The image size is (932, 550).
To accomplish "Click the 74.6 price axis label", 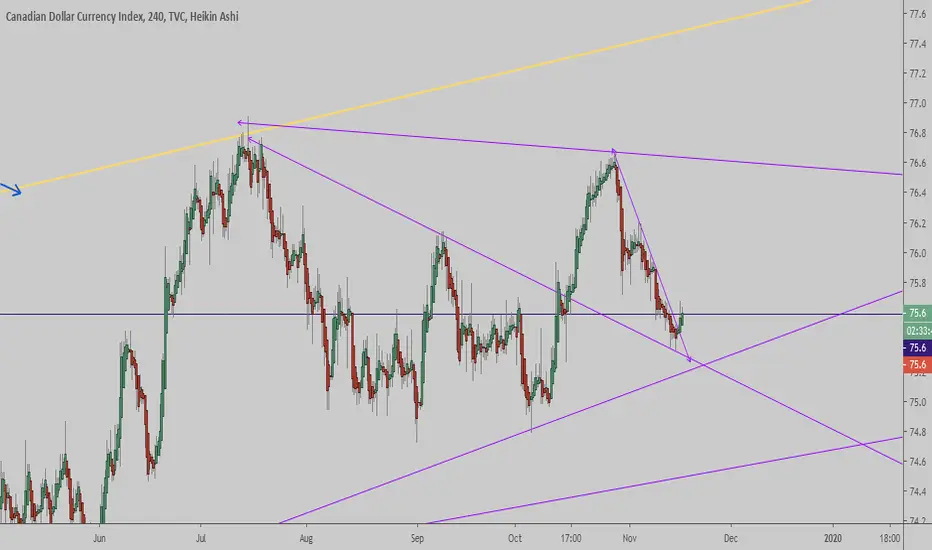I will pyautogui.click(x=918, y=461).
